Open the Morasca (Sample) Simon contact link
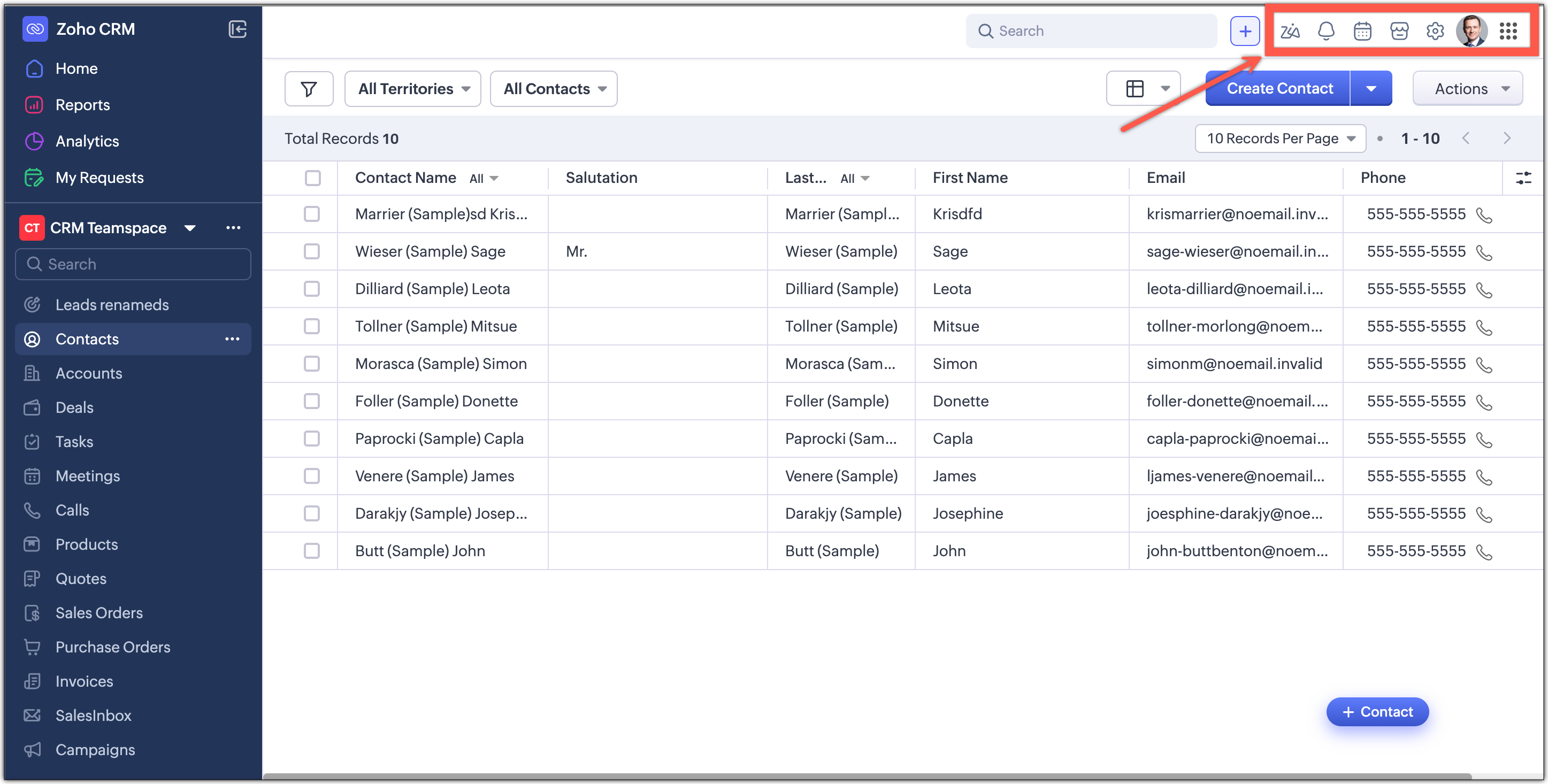Screen dimensions: 1548x784 (x=440, y=364)
